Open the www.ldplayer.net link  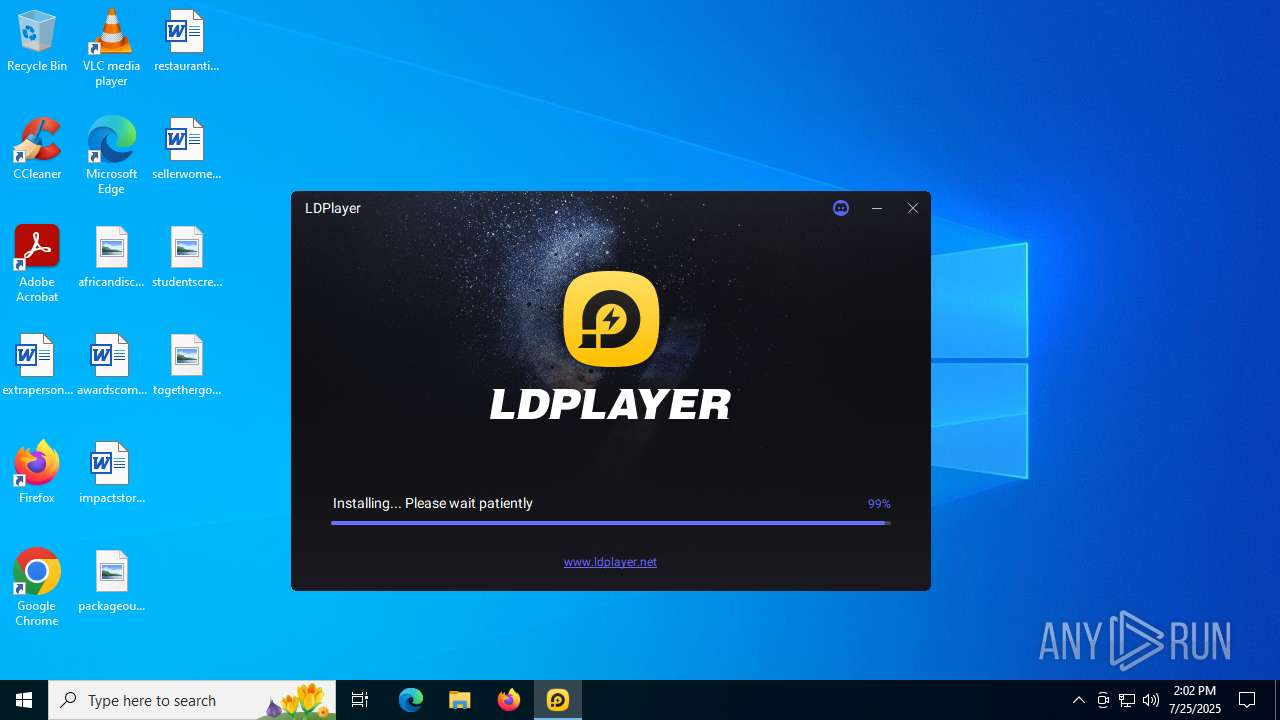[610, 562]
